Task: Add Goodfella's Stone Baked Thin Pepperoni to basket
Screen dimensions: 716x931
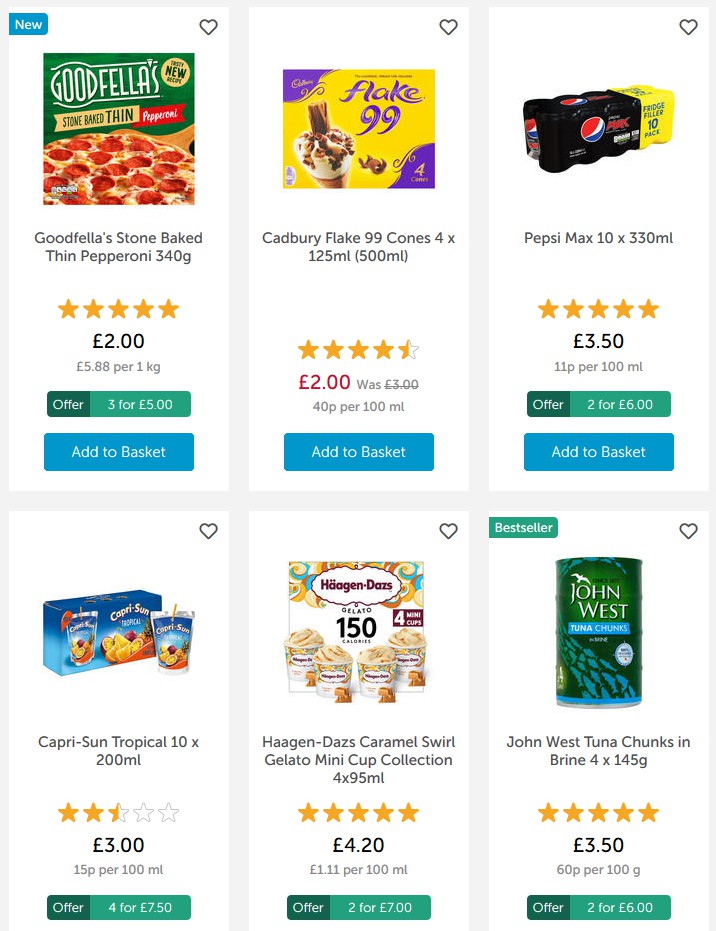Action: pyautogui.click(x=118, y=451)
